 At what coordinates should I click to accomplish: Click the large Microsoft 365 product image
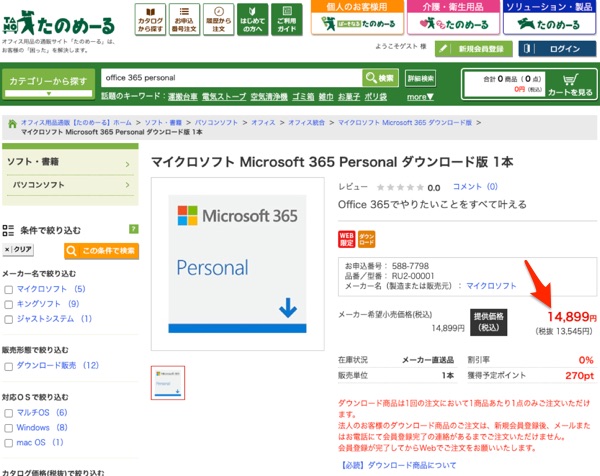(x=238, y=264)
